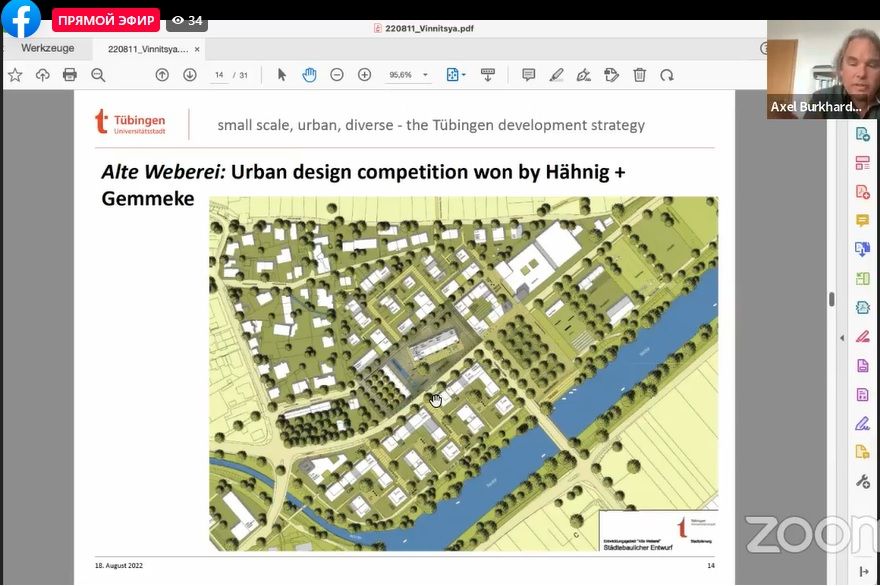Image resolution: width=880 pixels, height=586 pixels.
Task: Go to previous page with up arrow
Action: pos(162,75)
